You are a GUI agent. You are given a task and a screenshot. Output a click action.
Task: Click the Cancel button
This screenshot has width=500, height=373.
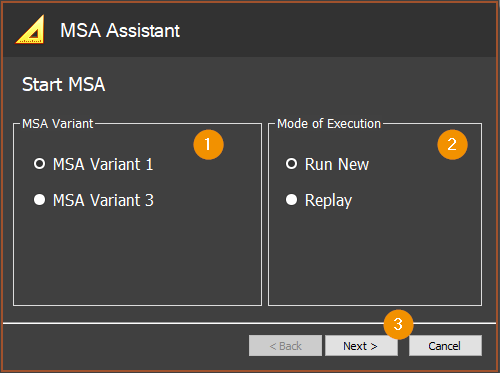pyautogui.click(x=445, y=346)
